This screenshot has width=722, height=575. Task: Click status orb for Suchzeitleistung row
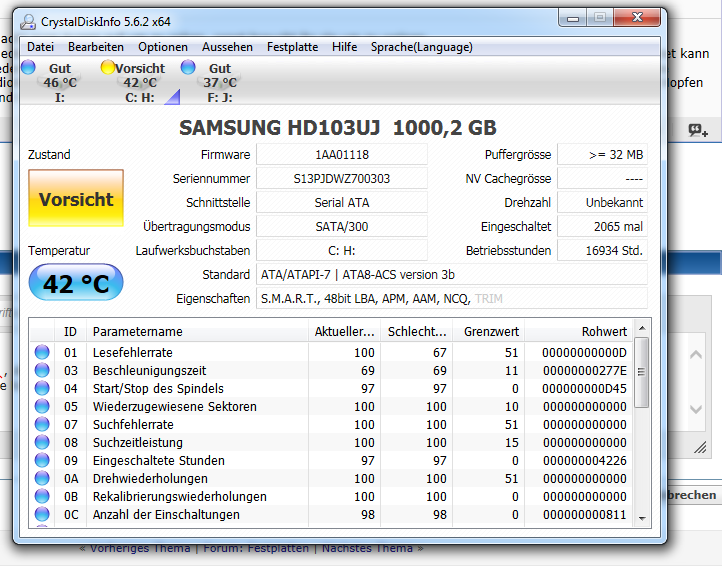tap(42, 442)
